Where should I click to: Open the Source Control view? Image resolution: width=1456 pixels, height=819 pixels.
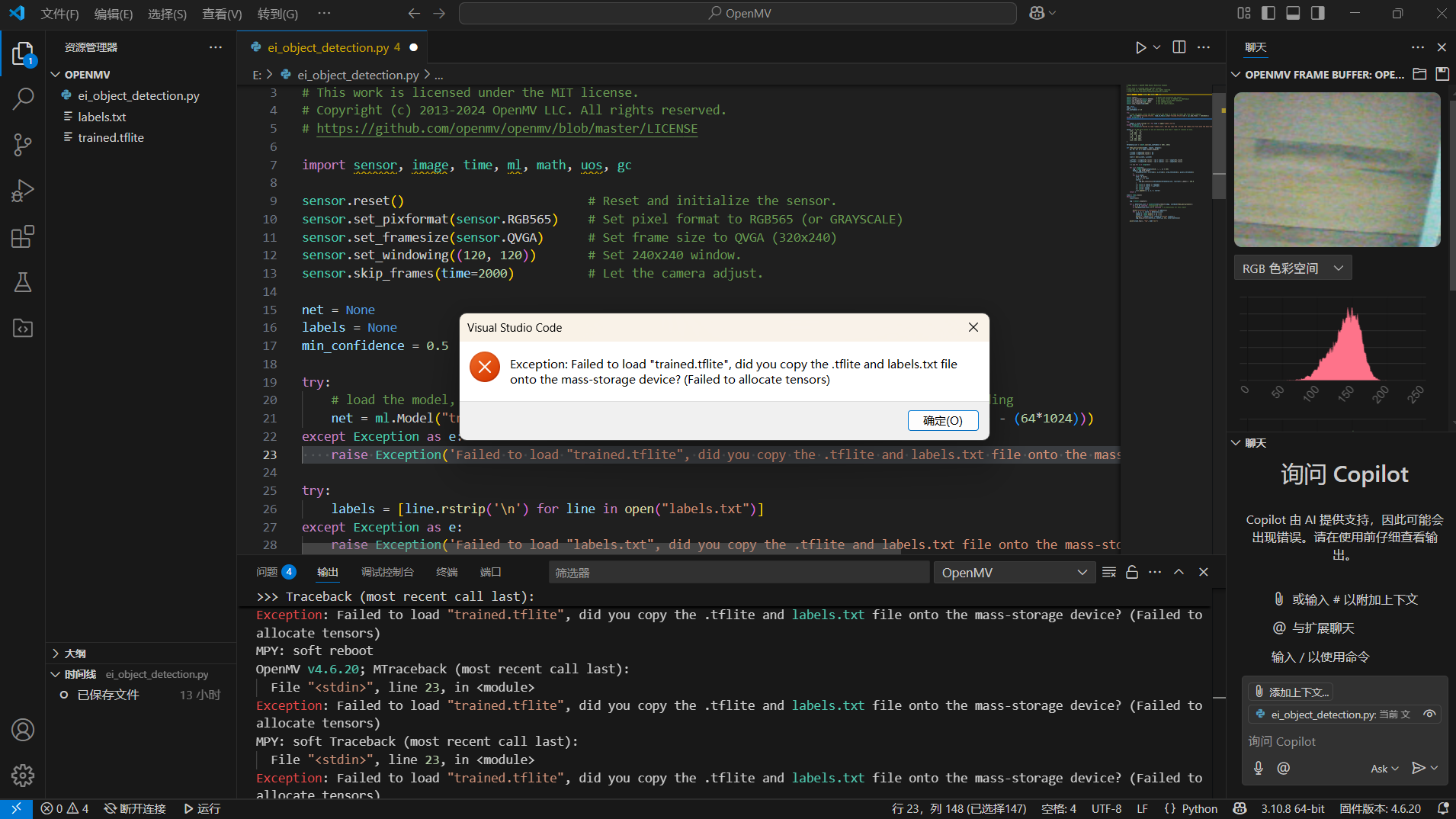[x=23, y=145]
